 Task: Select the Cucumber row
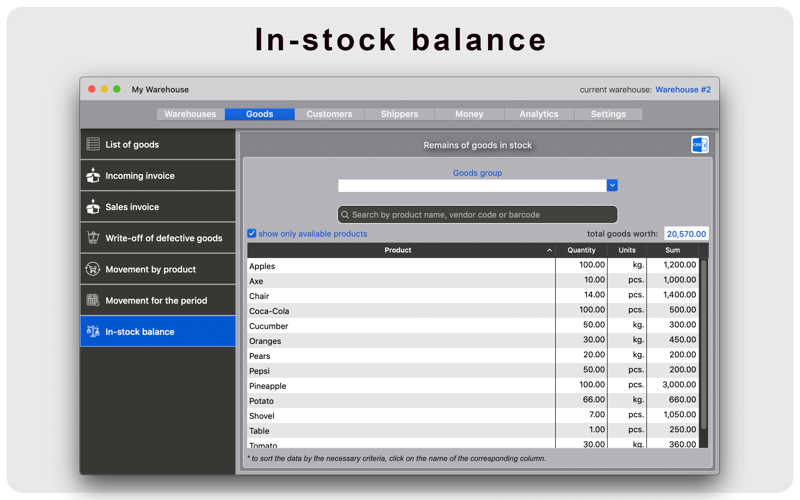tap(473, 326)
